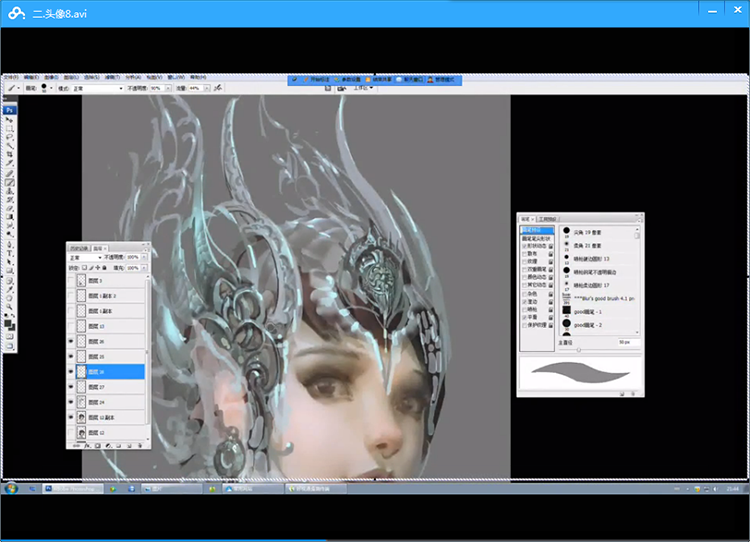Open 文件(F) menu
Screen dimensions: 750x542
pyautogui.click(x=11, y=77)
